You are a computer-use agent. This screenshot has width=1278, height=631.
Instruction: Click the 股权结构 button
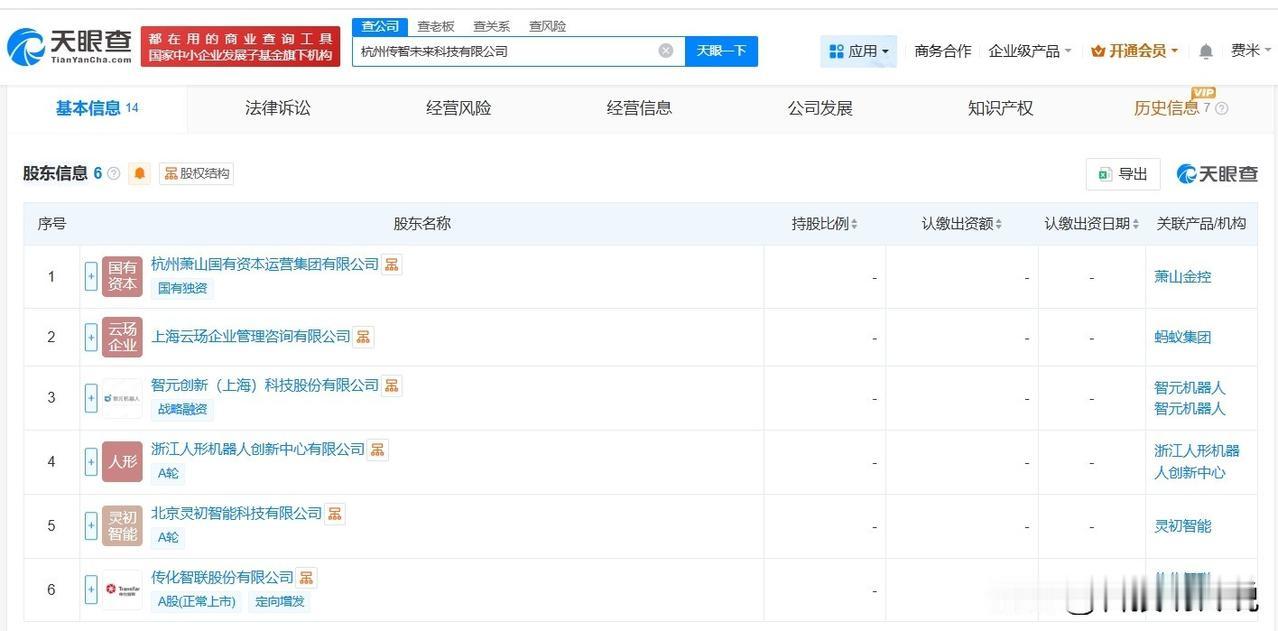196,174
